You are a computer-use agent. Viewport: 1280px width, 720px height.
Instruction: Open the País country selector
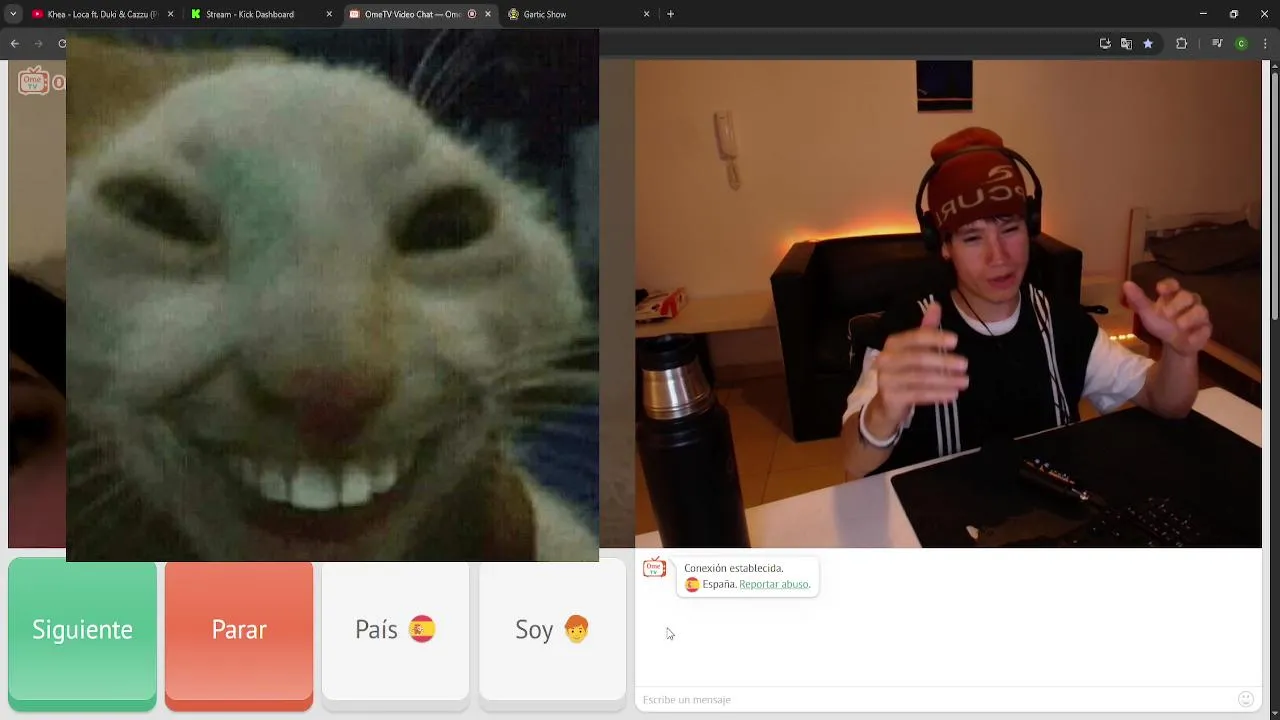pos(395,631)
